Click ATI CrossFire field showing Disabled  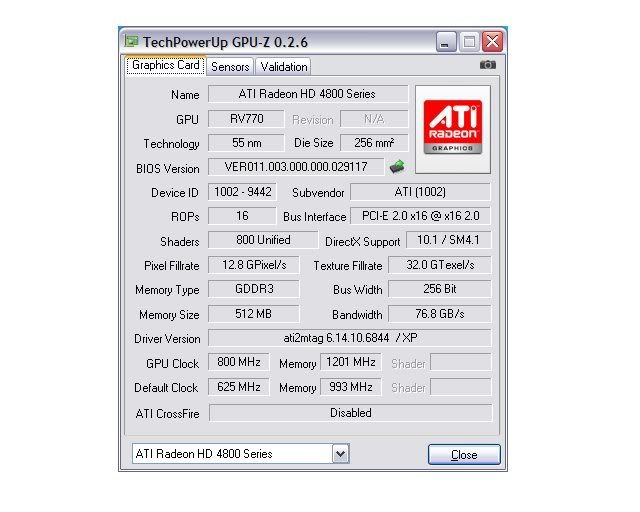click(351, 413)
